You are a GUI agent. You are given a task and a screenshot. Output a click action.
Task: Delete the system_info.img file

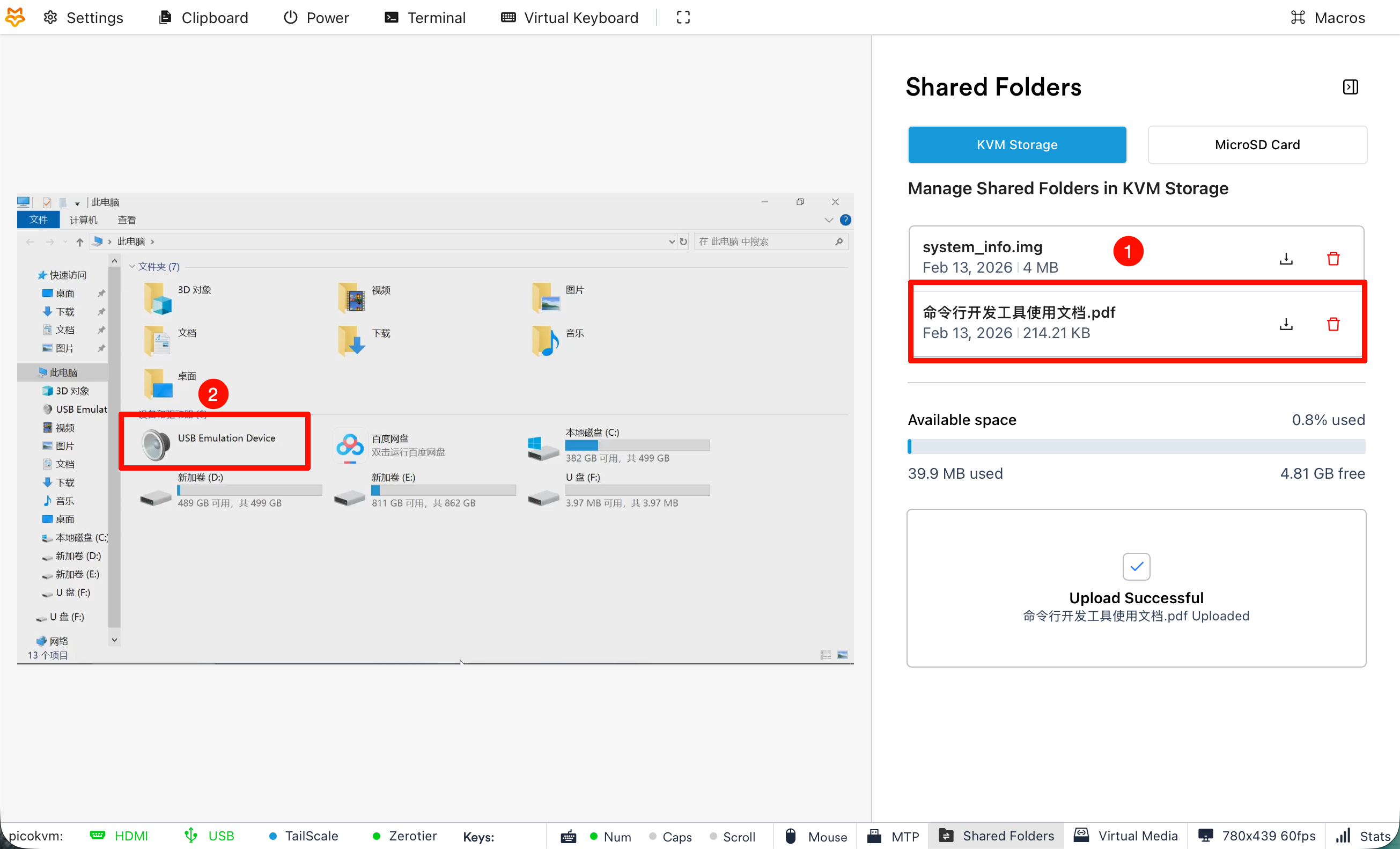(1333, 259)
